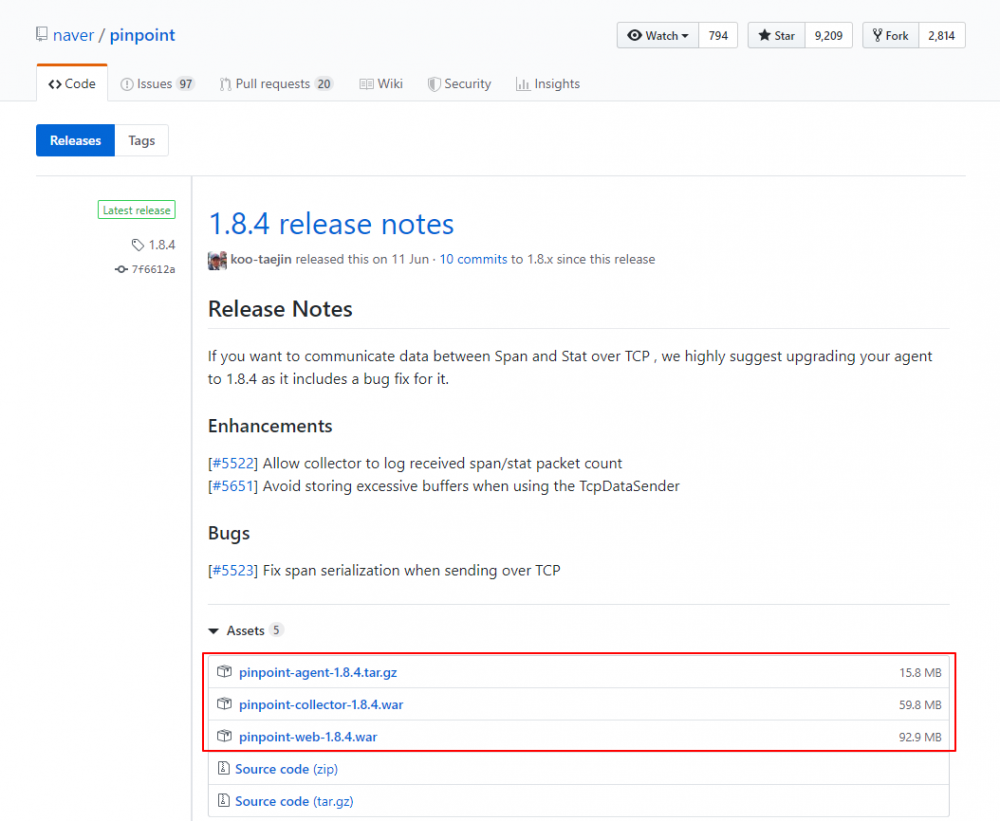
Task: Click the file icon for Source code (zip)
Action: [222, 769]
